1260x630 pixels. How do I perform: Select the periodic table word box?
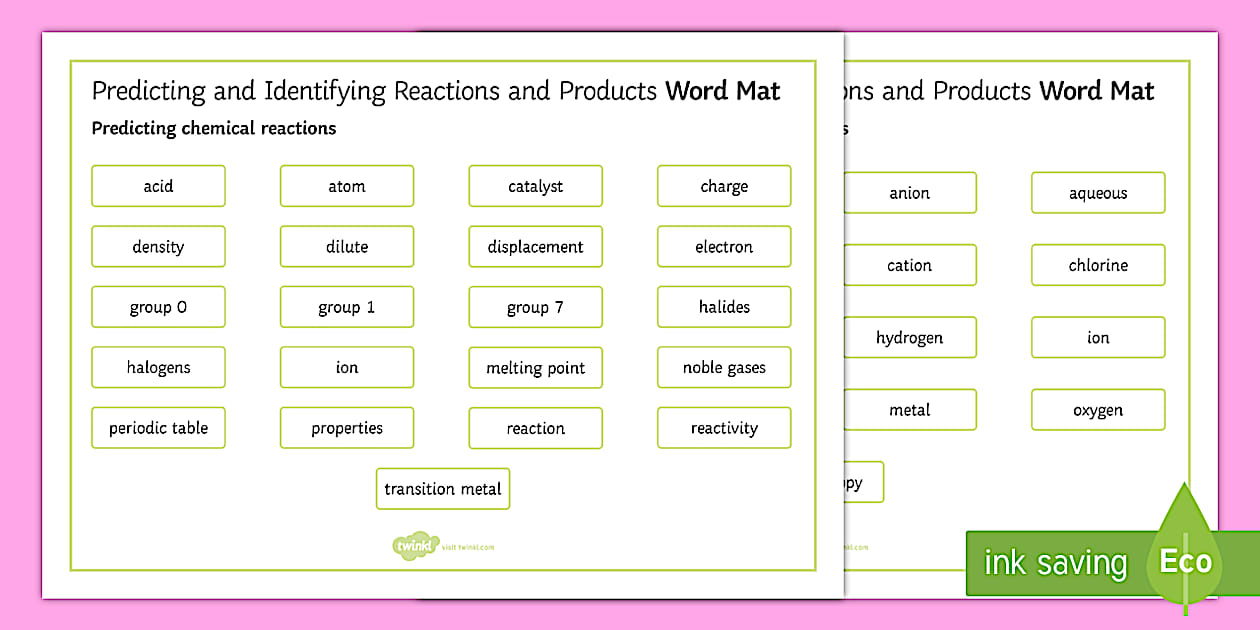click(158, 427)
